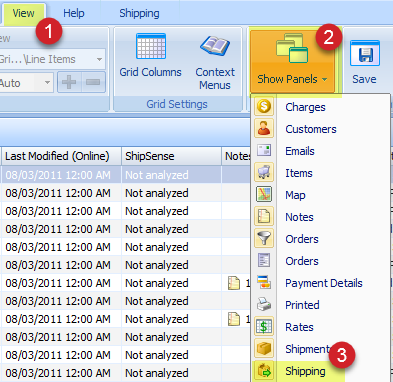
Task: Click the Notes page icon in menu
Action: click(264, 216)
